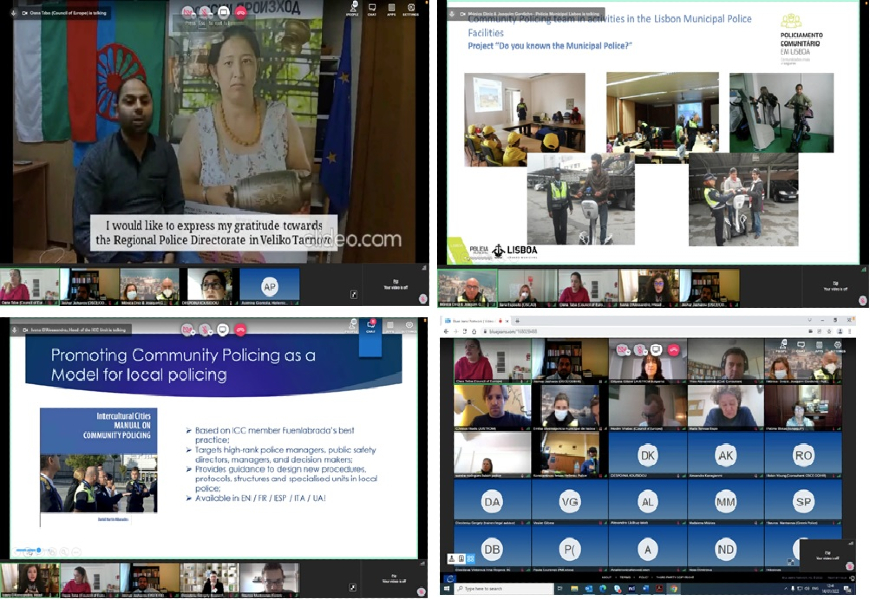Open Settings in top-left meeting window
The width and height of the screenshot is (870, 600).
411,8
